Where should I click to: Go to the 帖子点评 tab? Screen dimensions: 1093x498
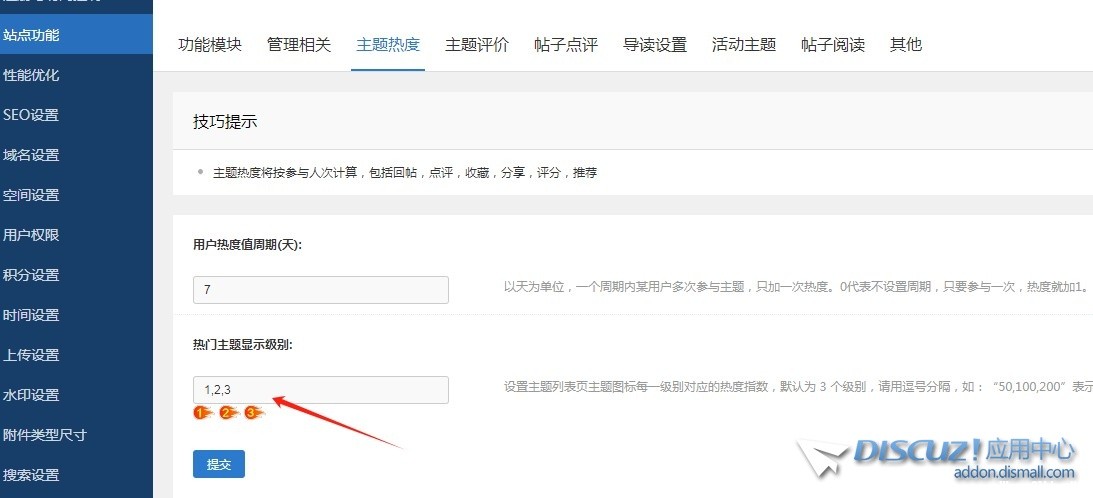tap(566, 45)
